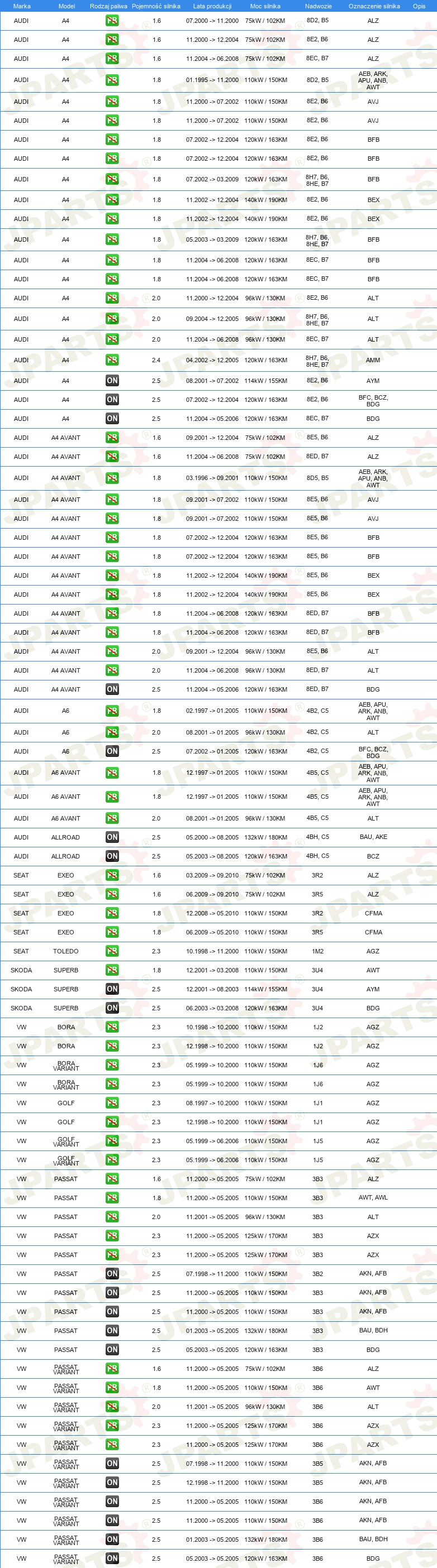The image size is (437, 1568).
Task: Click diesel ON icon for Audi A6 2.5 row
Action: 112,751
